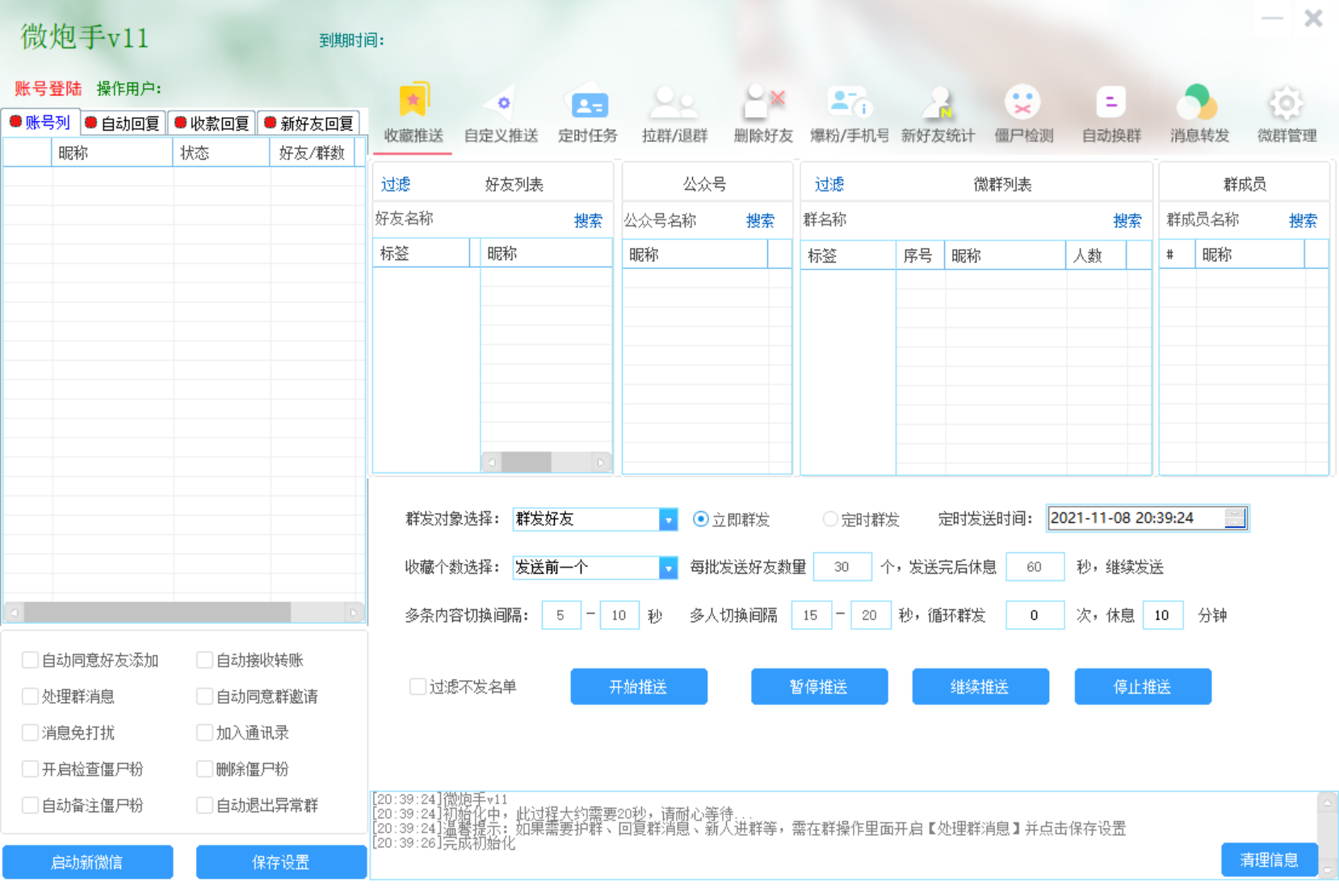The height and width of the screenshot is (896, 1339).
Task: Click 保存设置 button
Action: pyautogui.click(x=281, y=862)
